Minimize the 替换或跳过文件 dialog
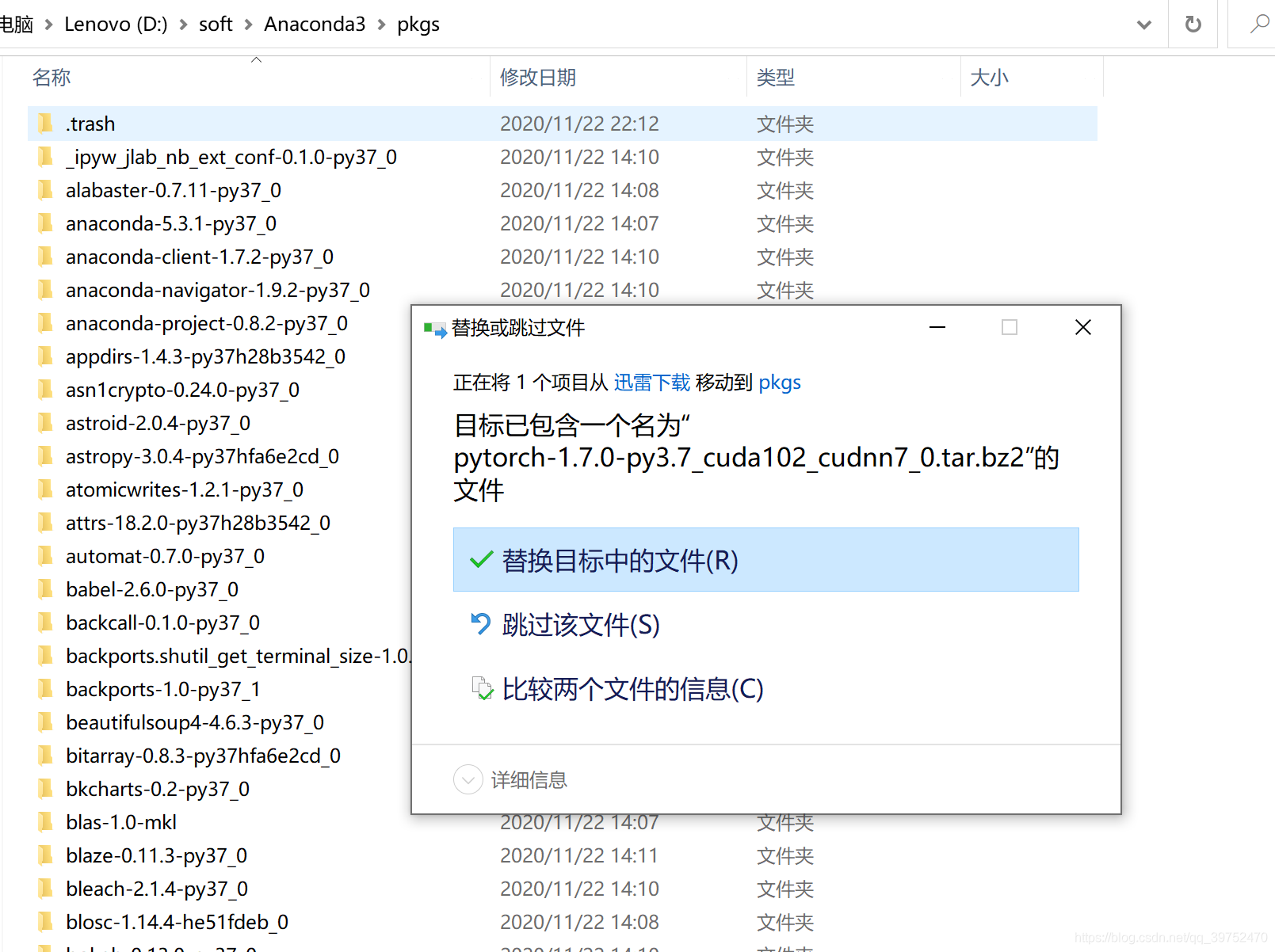This screenshot has width=1275, height=952. click(937, 327)
